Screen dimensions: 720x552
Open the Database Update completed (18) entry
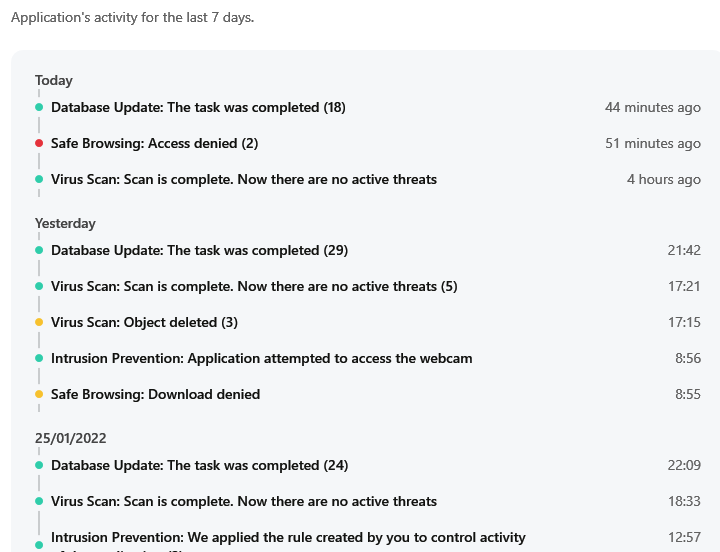coord(198,107)
